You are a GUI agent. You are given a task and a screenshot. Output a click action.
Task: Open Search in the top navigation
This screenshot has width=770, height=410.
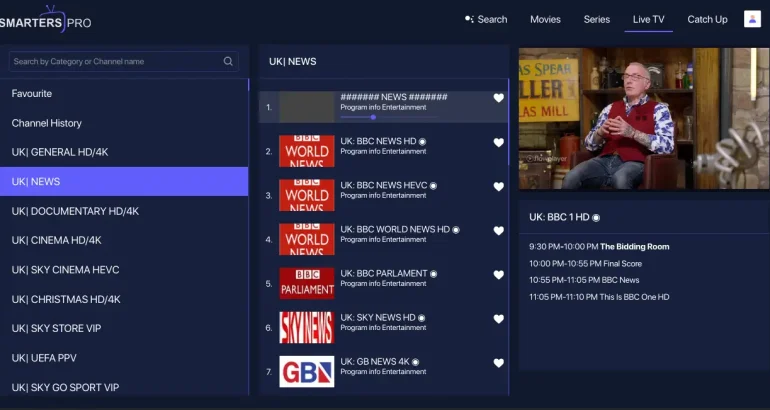click(x=486, y=19)
